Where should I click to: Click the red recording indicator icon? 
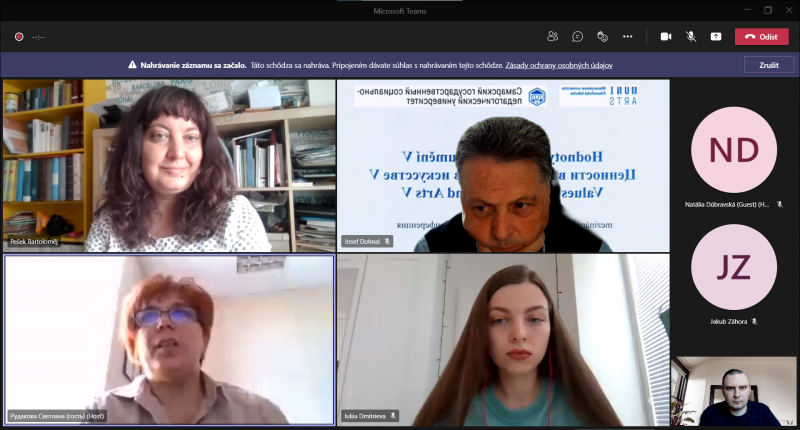pyautogui.click(x=18, y=37)
